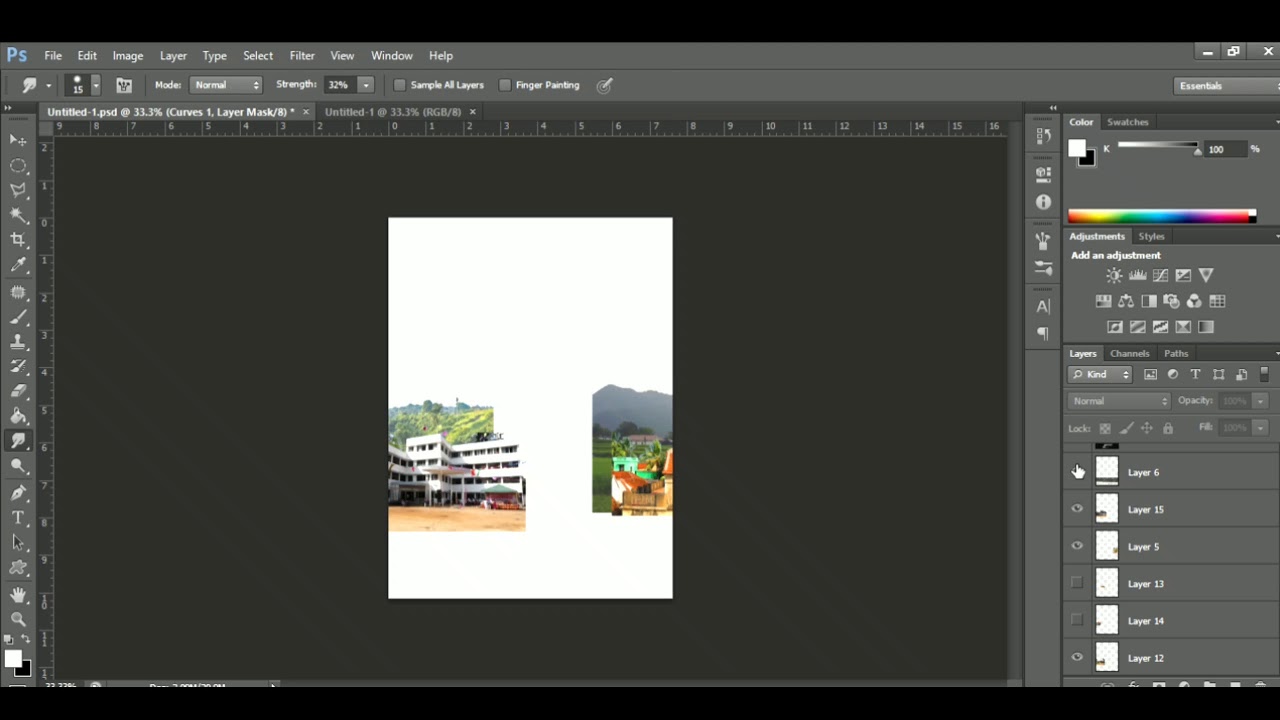Screen dimensions: 1280x720
Task: Select the Clone Stamp tool
Action: tap(18, 342)
